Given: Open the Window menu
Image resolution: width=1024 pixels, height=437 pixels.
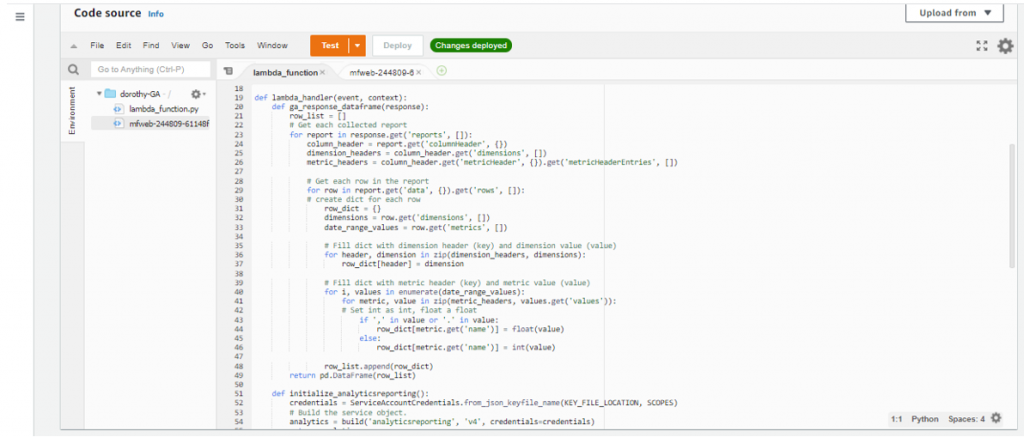Looking at the screenshot, I should (x=272, y=46).
